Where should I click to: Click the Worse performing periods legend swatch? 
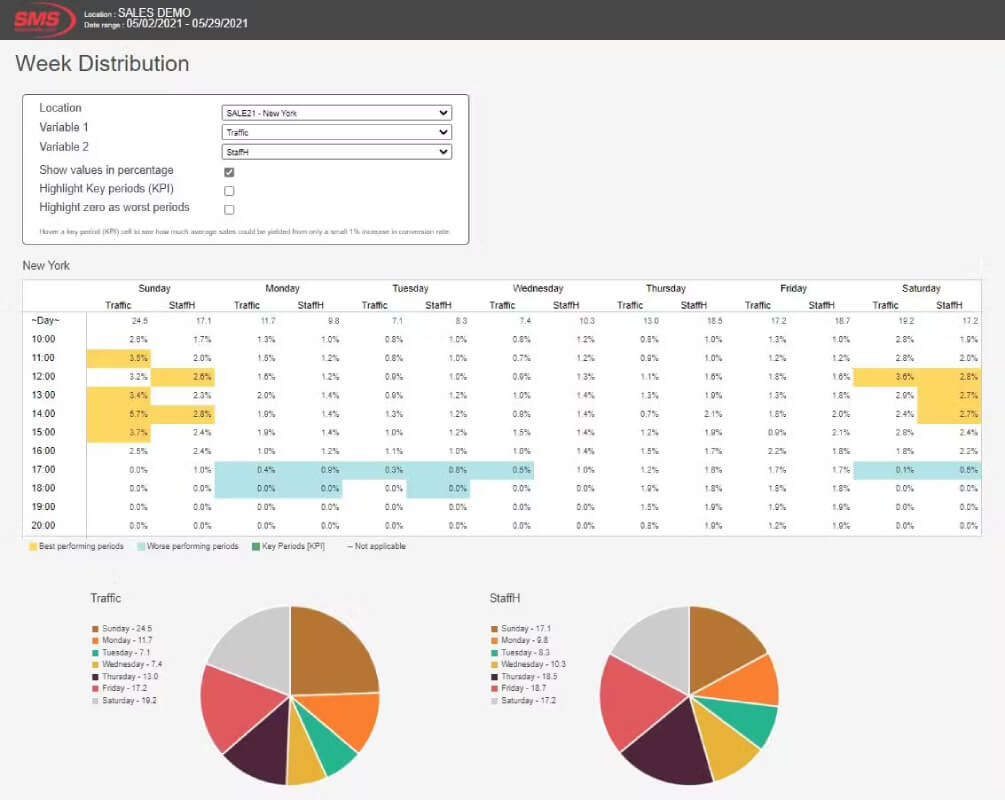[140, 547]
